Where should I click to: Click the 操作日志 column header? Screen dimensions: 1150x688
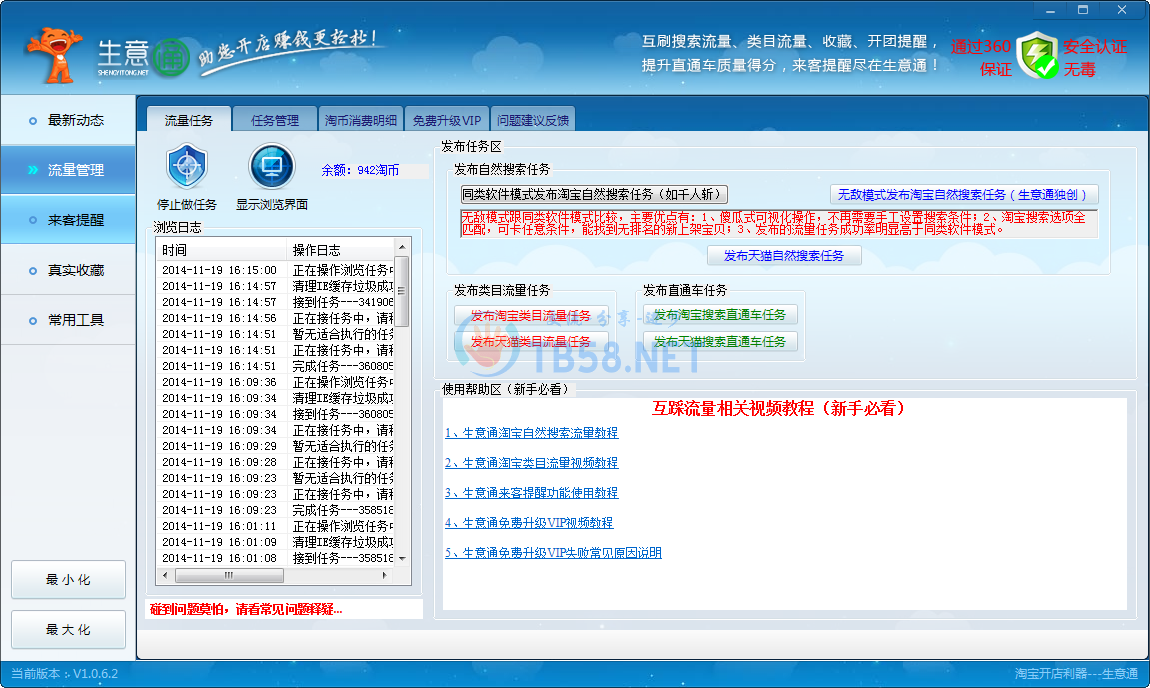(x=340, y=250)
